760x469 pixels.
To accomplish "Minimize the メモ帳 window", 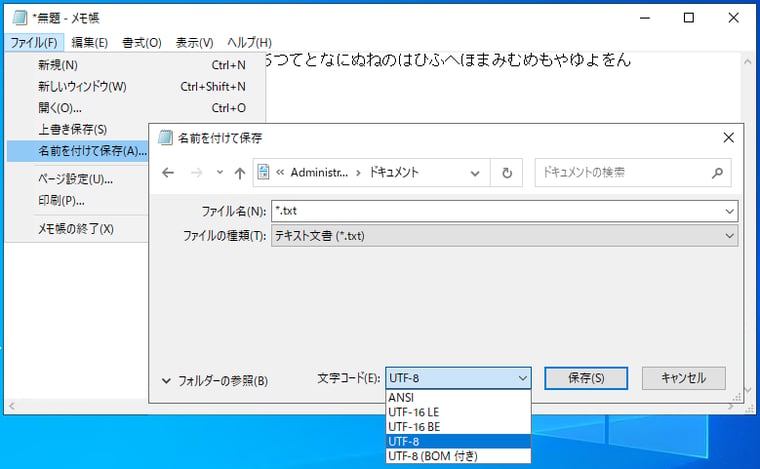I will click(645, 18).
